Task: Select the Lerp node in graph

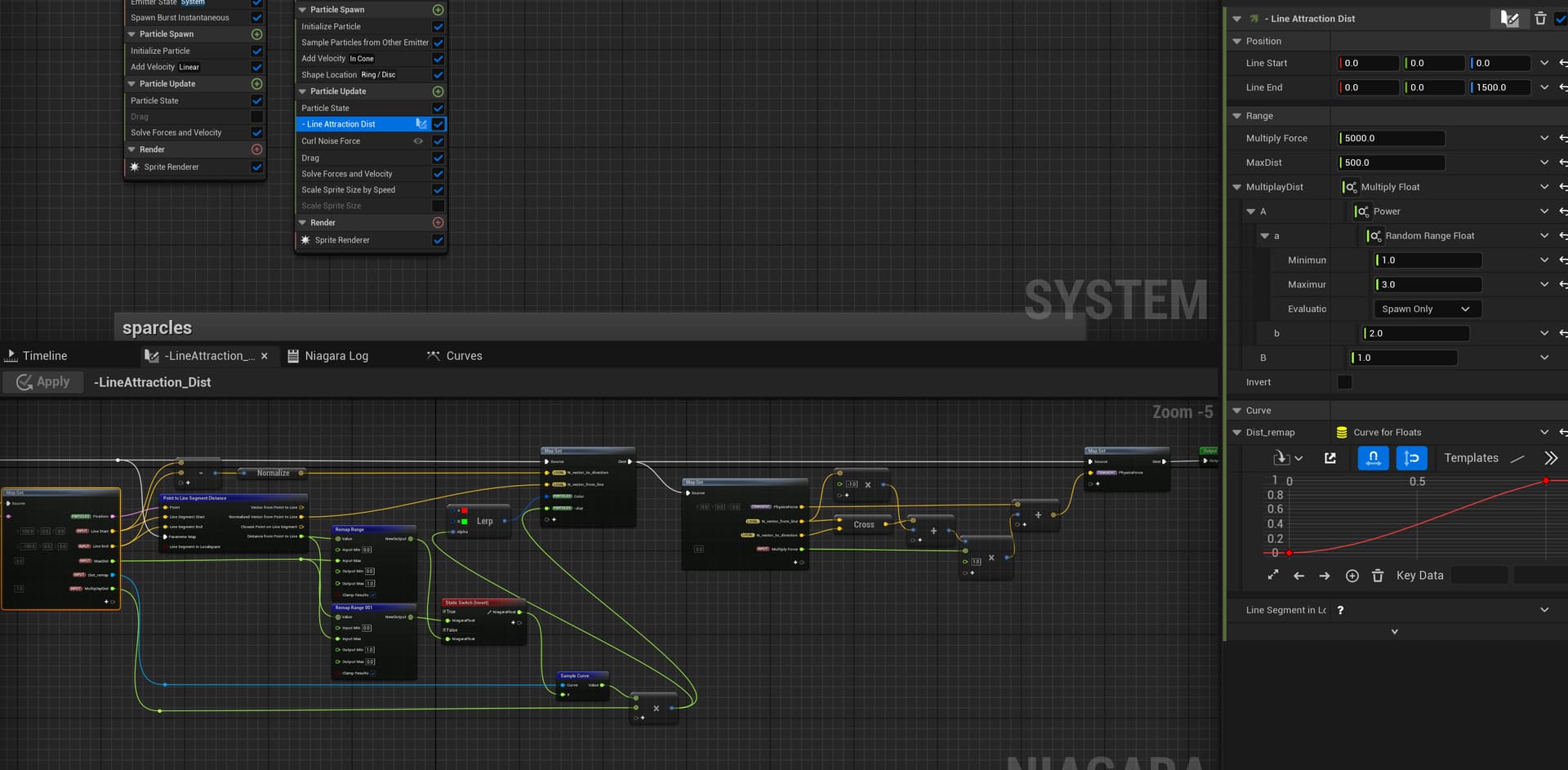Action: pos(479,520)
